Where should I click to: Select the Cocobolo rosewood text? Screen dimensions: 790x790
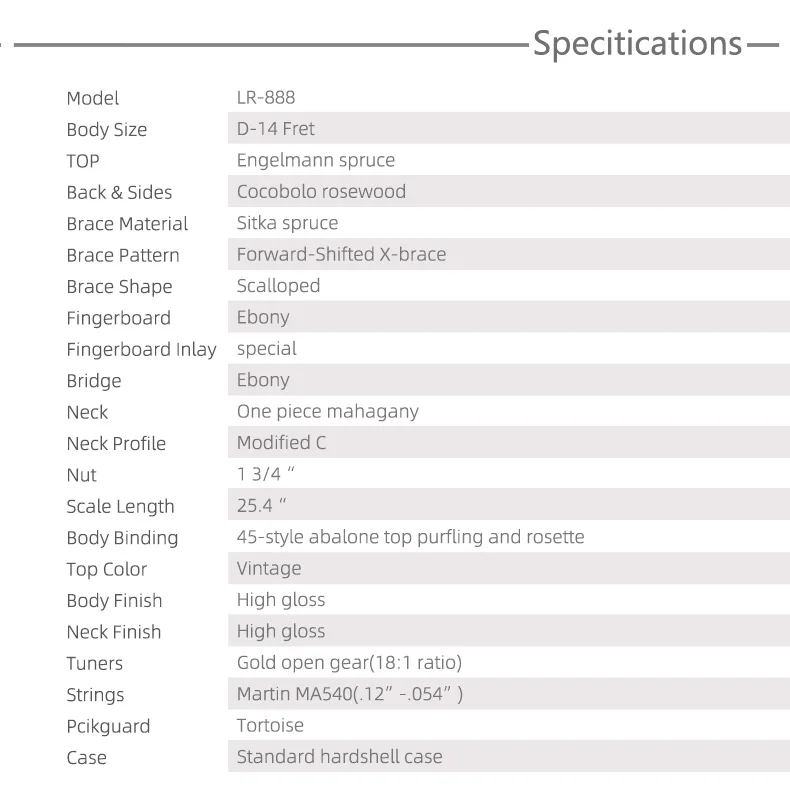tap(321, 192)
